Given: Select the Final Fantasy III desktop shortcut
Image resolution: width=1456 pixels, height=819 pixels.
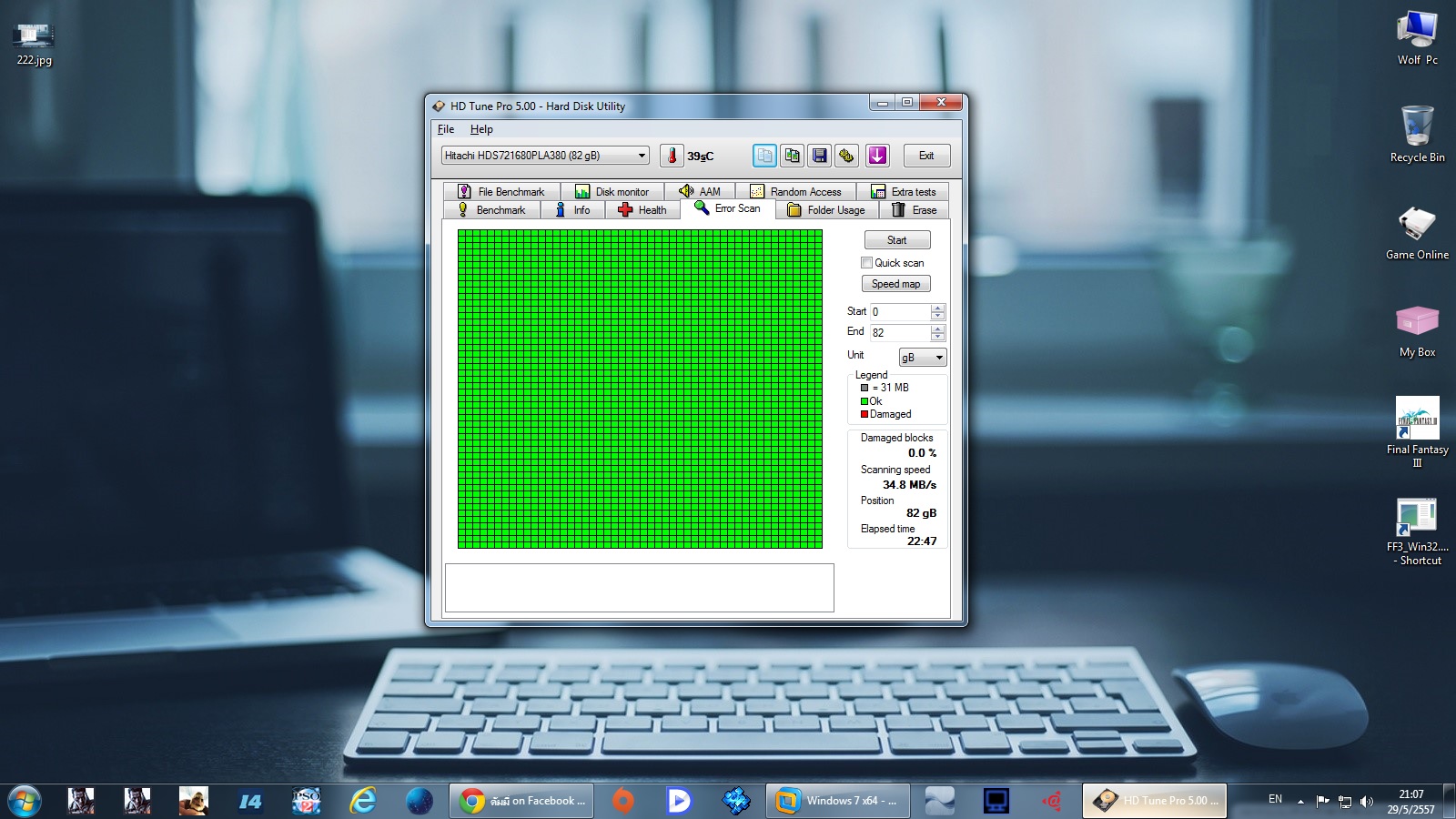Looking at the screenshot, I should click(1417, 432).
